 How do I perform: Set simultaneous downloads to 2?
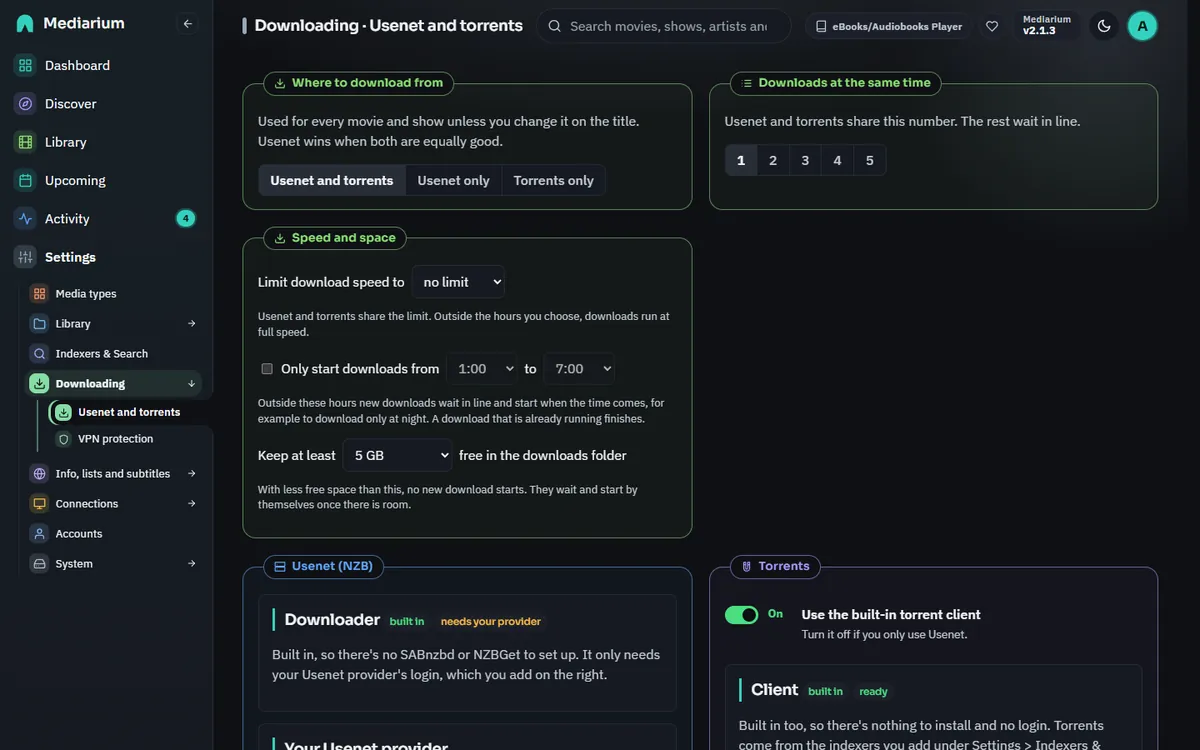tap(773, 160)
